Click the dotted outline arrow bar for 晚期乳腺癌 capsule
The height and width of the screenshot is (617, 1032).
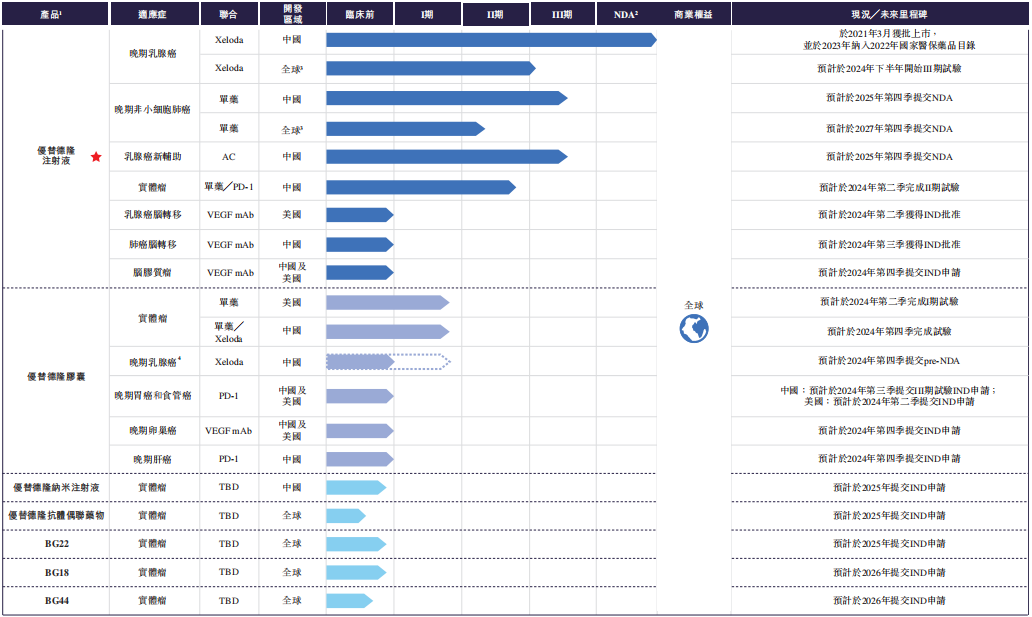coord(388,362)
